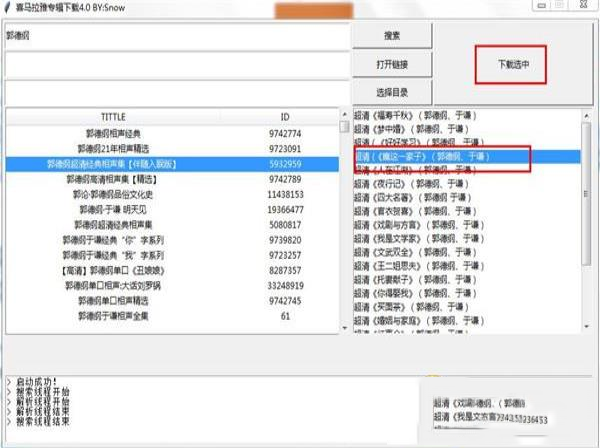
Task: Click 选择目录 to choose folder
Action: [x=392, y=92]
